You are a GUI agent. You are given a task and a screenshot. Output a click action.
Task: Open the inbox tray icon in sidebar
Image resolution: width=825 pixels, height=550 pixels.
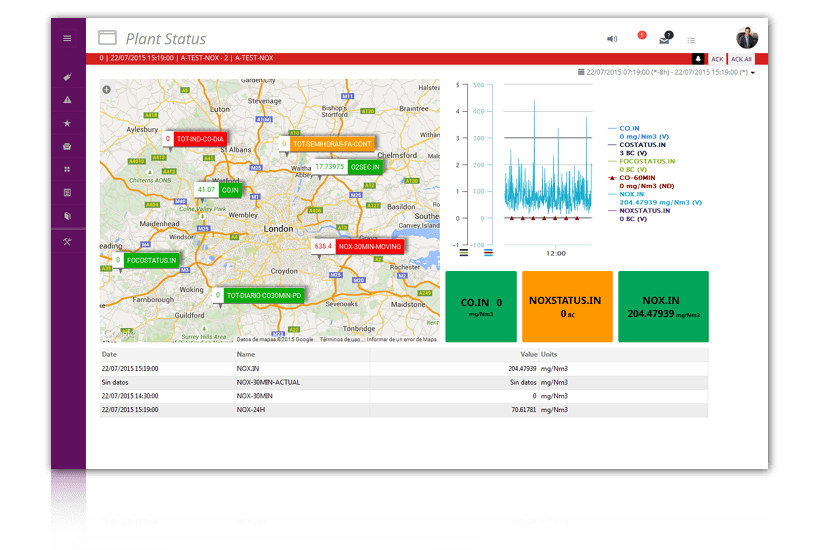(x=67, y=146)
